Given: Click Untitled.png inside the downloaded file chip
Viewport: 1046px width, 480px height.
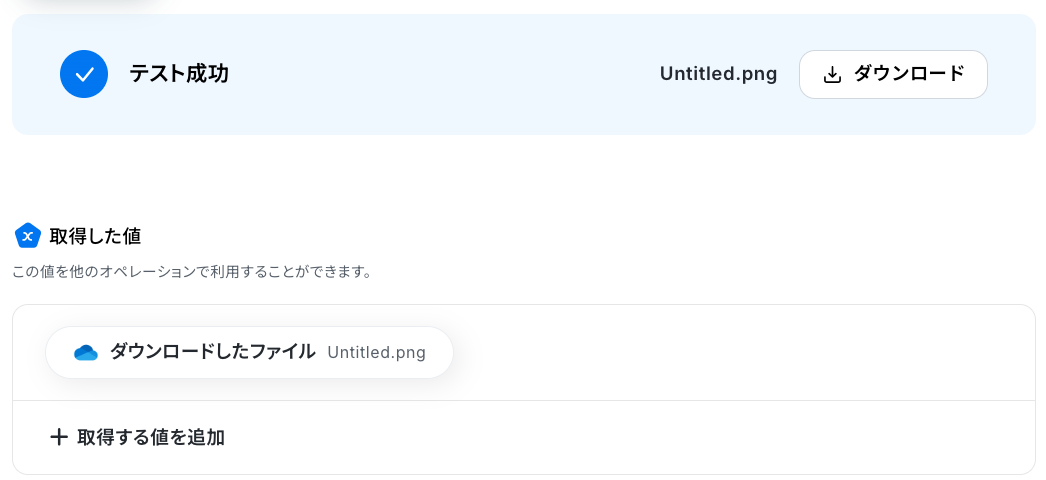Looking at the screenshot, I should (376, 352).
